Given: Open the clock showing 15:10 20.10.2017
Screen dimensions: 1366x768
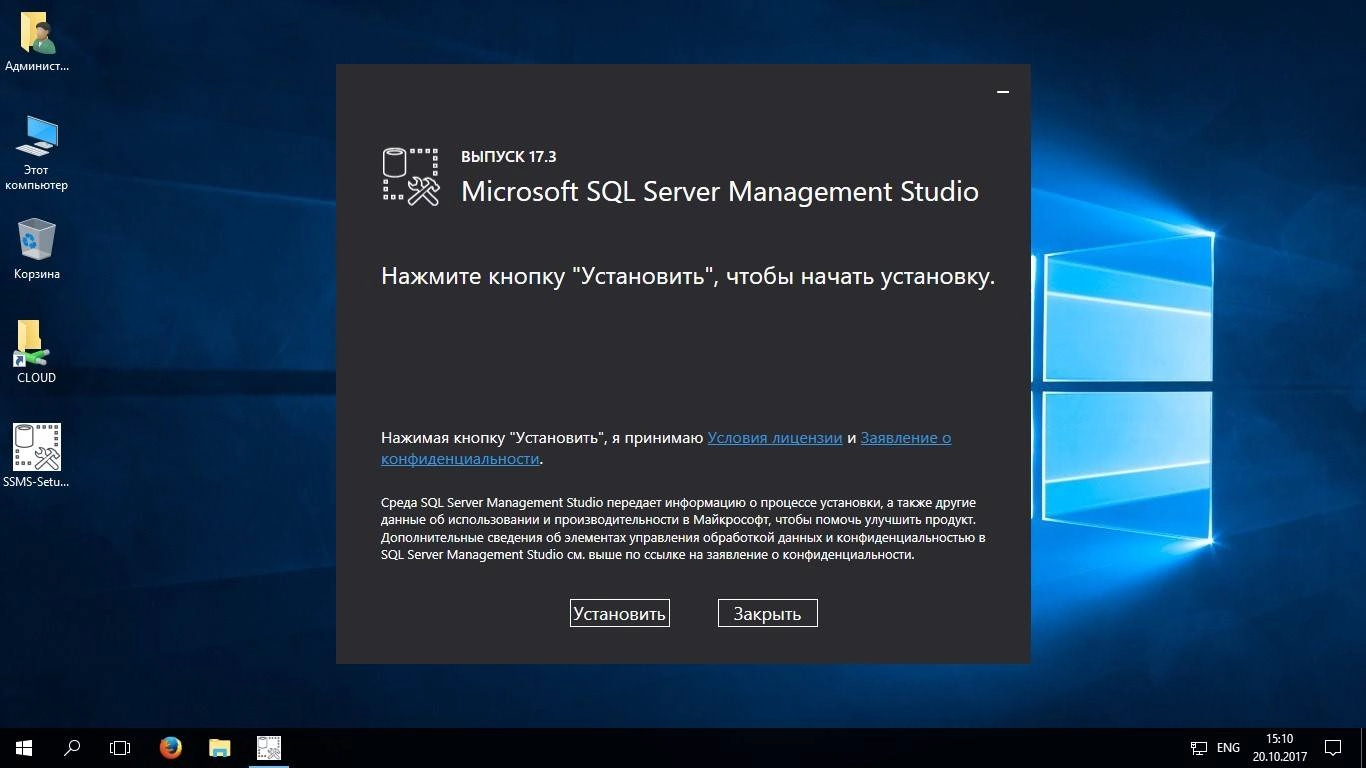Looking at the screenshot, I should (1279, 747).
